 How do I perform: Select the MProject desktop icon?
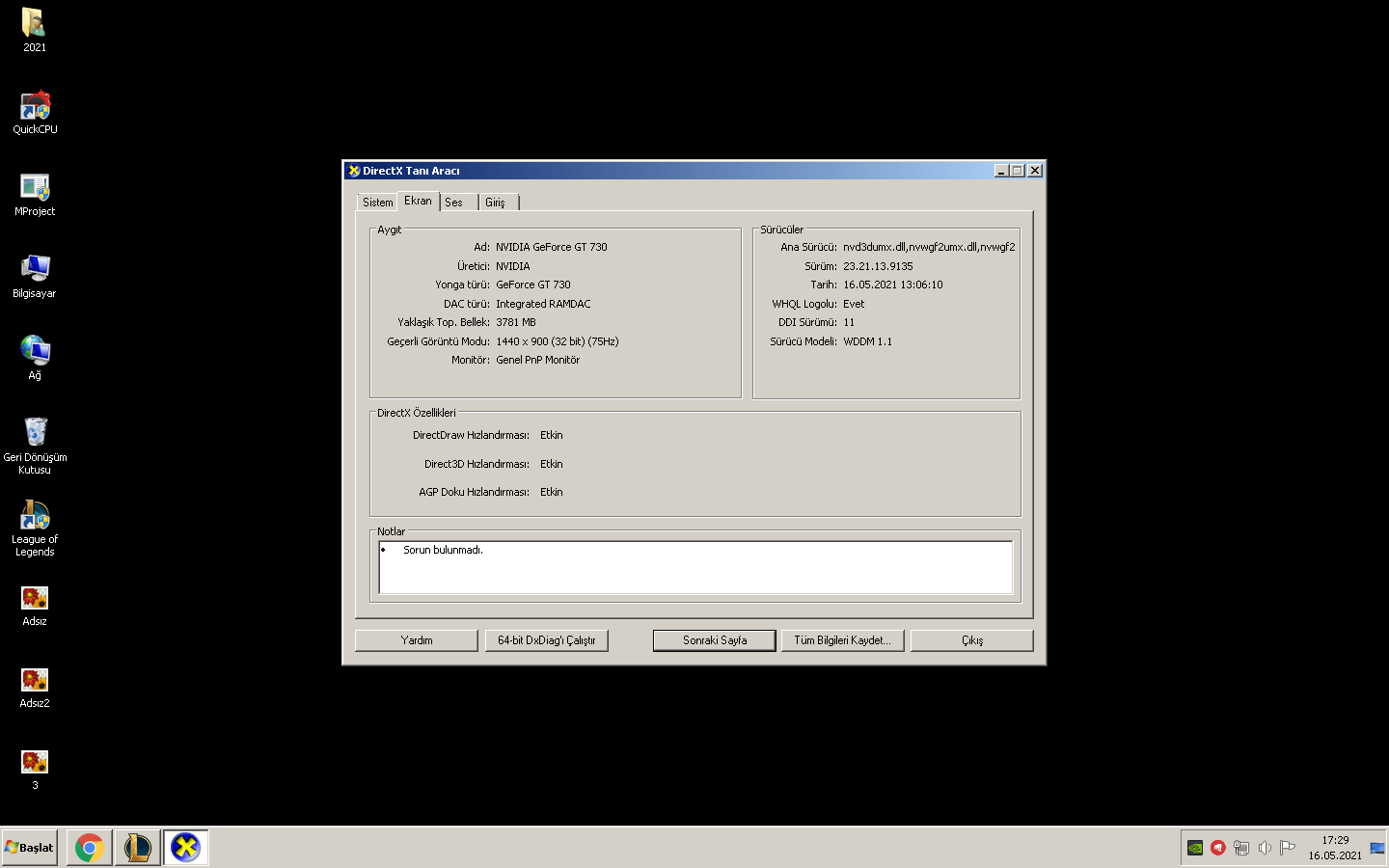(x=35, y=194)
